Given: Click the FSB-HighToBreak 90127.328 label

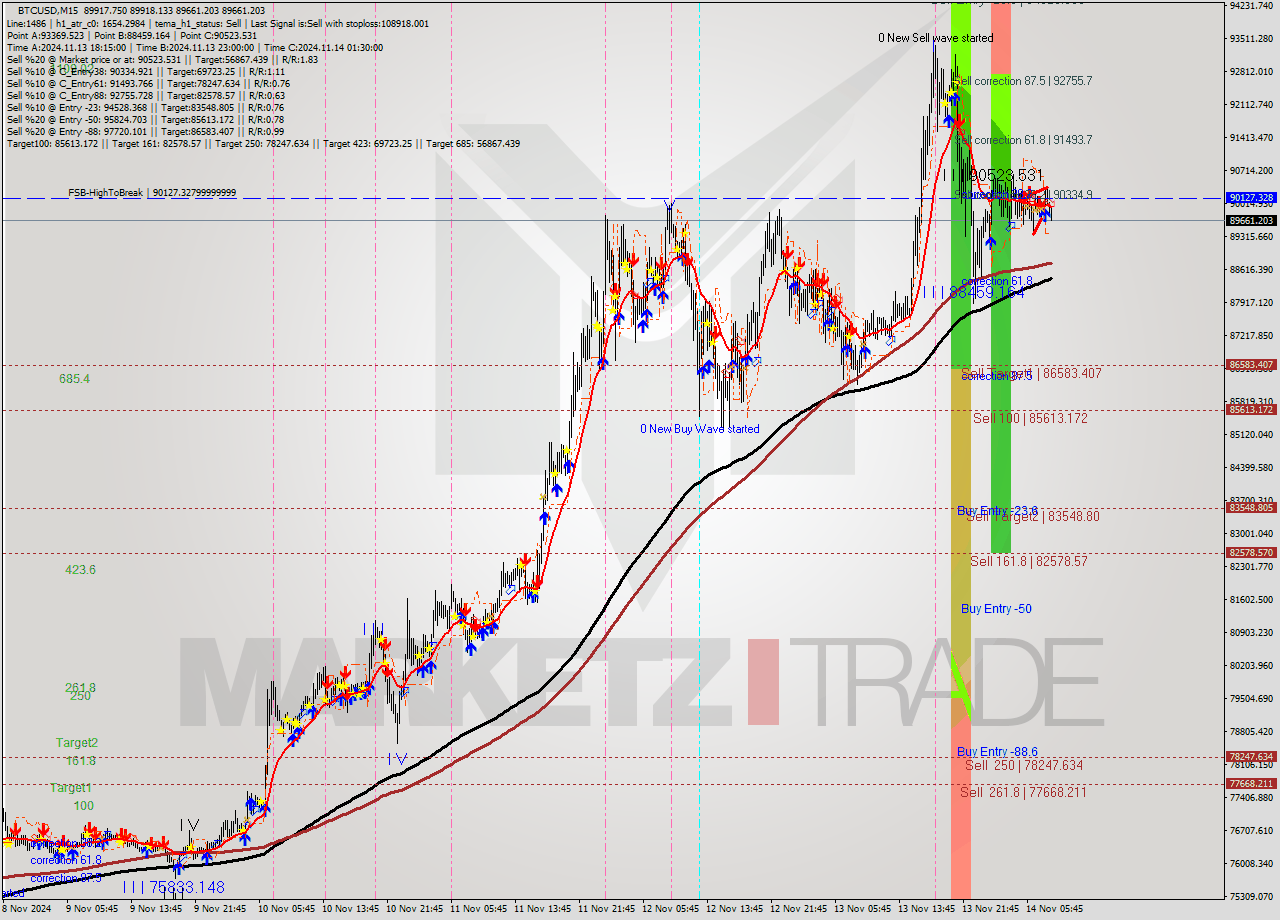Looking at the screenshot, I should 152,192.
